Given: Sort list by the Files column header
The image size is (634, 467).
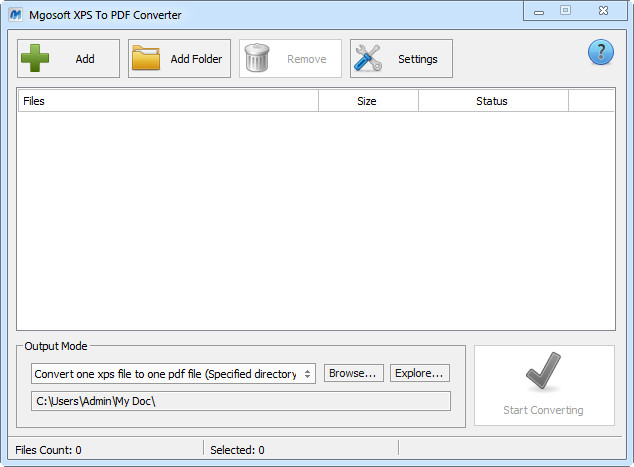Looking at the screenshot, I should coord(167,101).
